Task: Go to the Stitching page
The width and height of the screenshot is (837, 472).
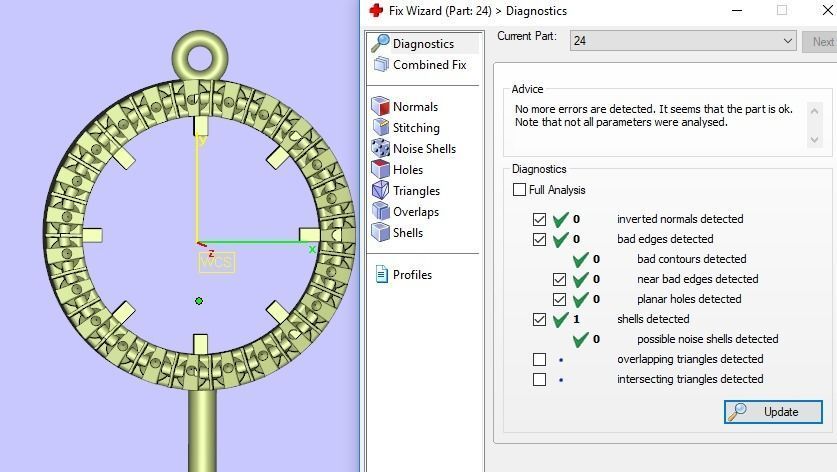Action: coord(416,128)
